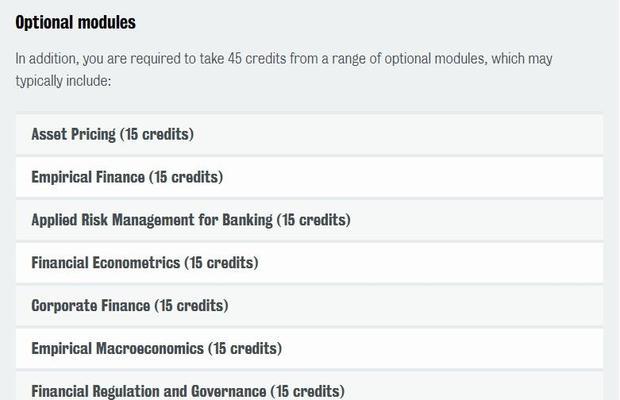Viewport: 620px width, 400px height.
Task: Click the word 'Governance' in the last module
Action: coord(229,391)
